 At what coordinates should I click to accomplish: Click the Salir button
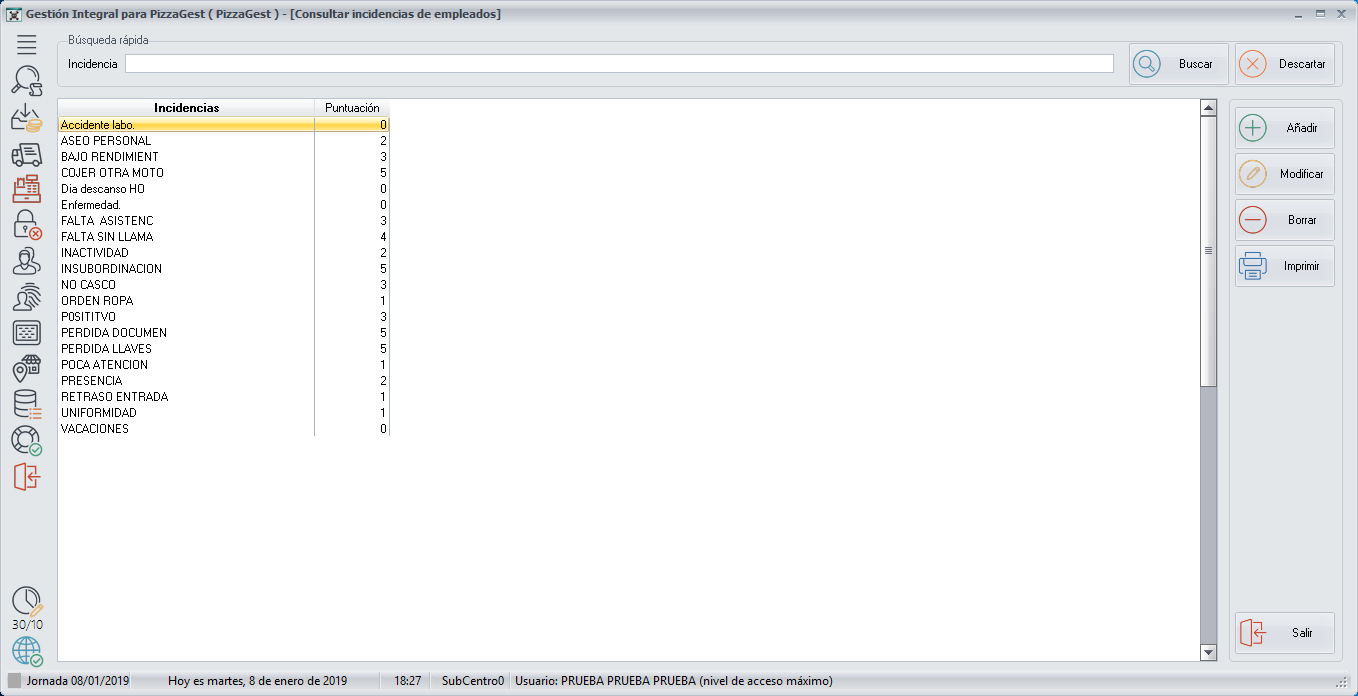(x=1285, y=633)
